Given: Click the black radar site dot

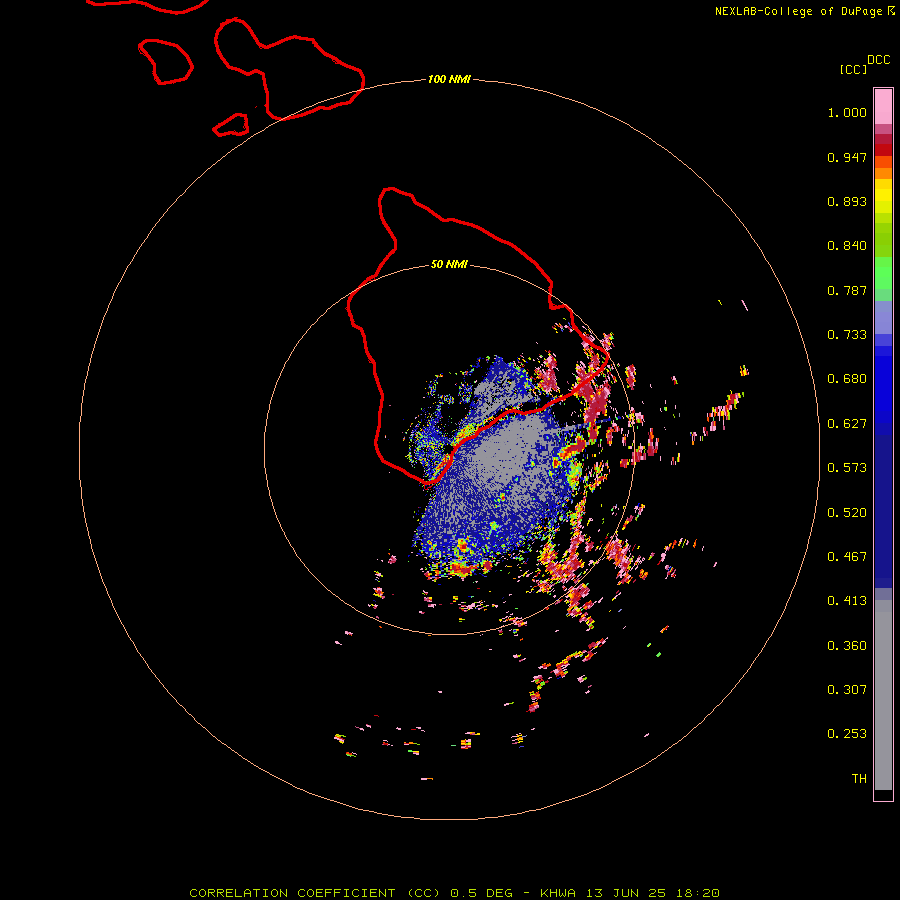Looking at the screenshot, I should click(448, 448).
